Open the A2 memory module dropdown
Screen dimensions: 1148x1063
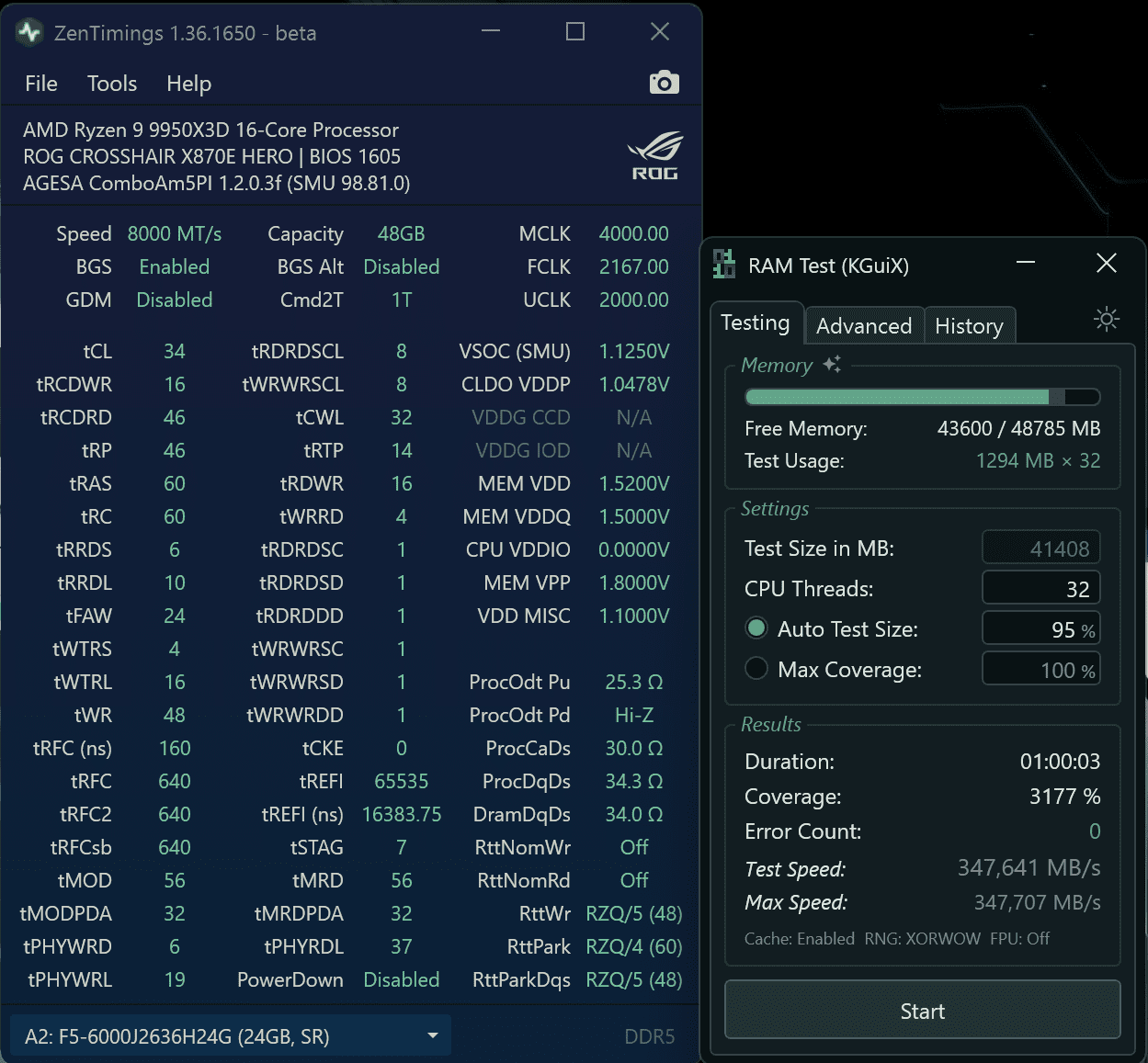point(231,1036)
